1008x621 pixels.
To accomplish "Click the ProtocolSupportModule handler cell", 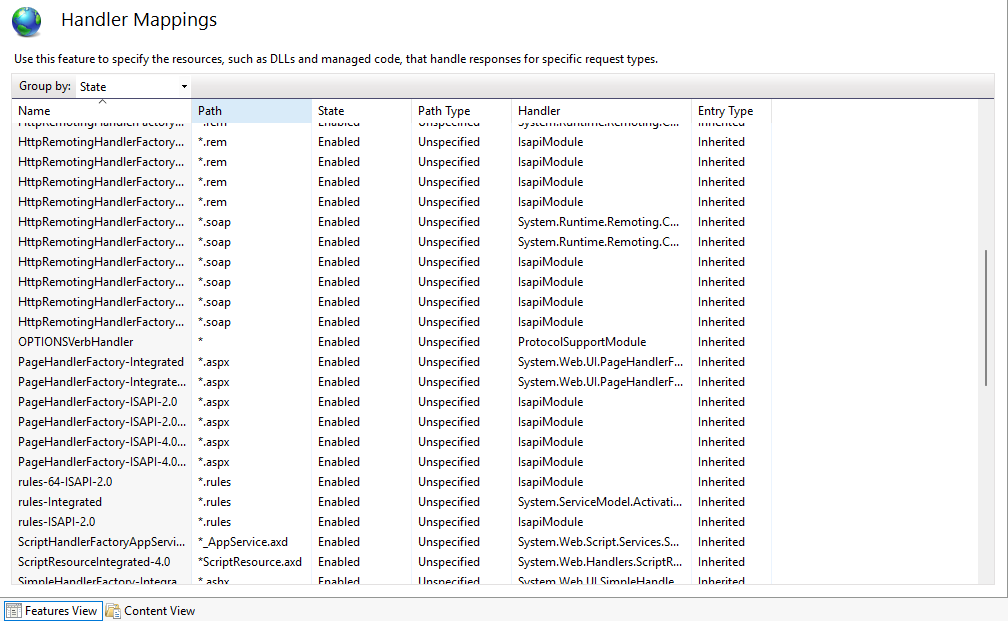I will pyautogui.click(x=582, y=342).
